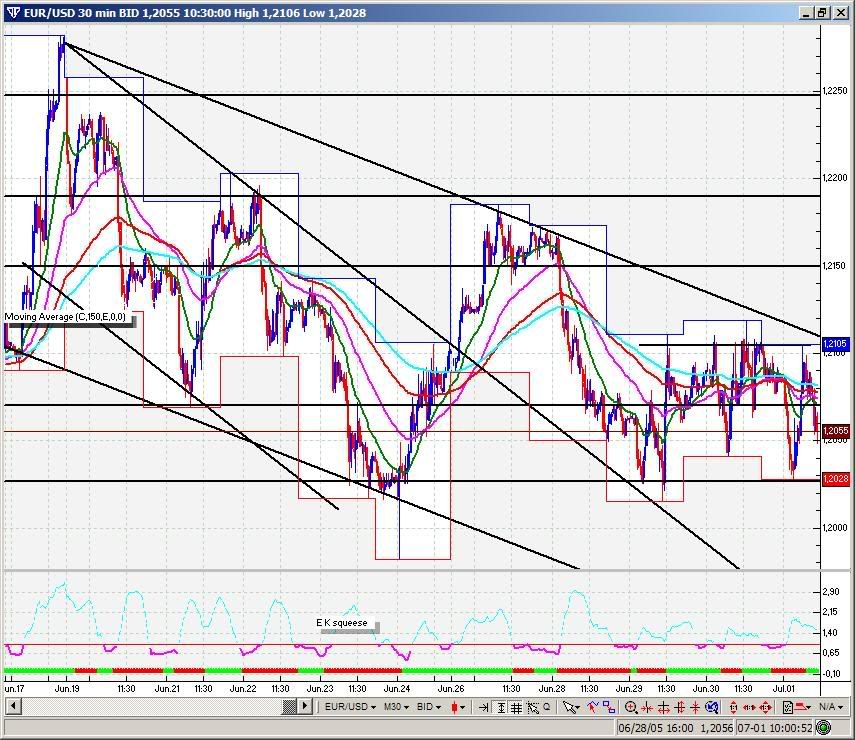Expand the cursor tool dropdown arrow

pos(577,708)
